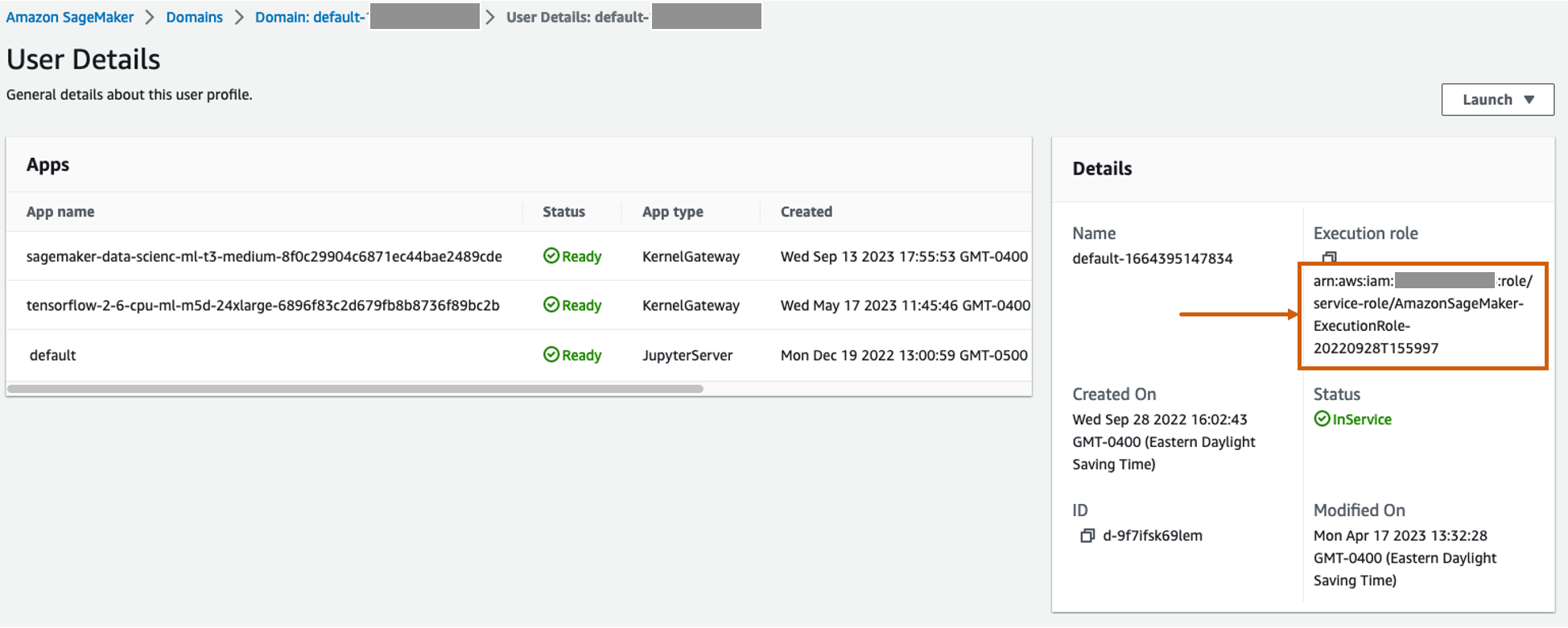Select the sagemaker-data-scienc-ml-t3-medium app name
This screenshot has height=628, width=1568.
(x=264, y=256)
